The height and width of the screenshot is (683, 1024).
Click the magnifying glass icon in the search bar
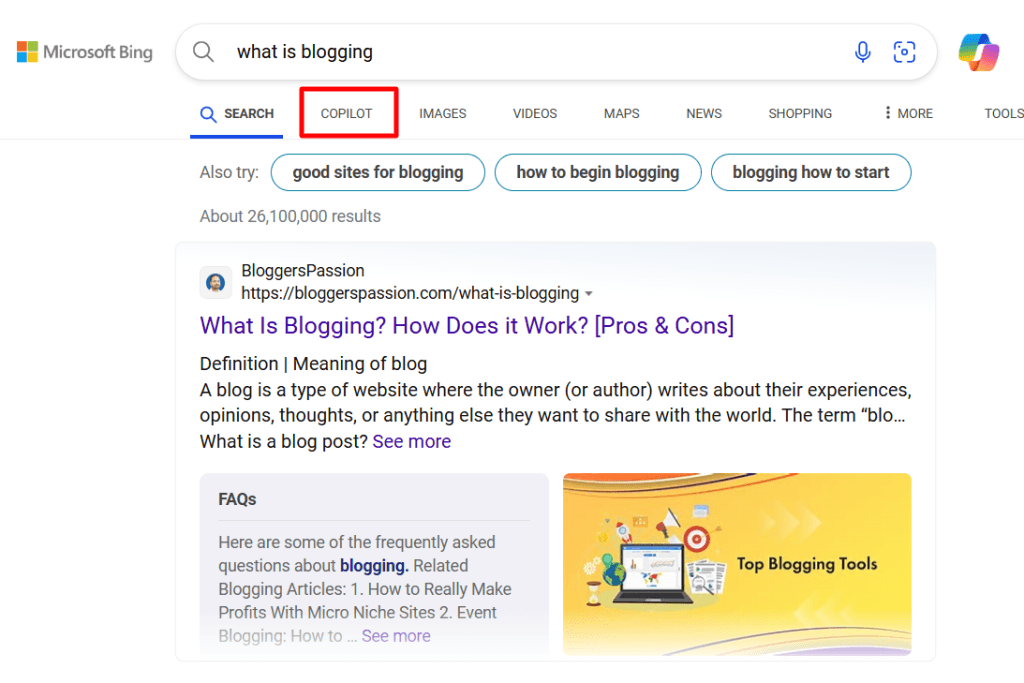point(203,51)
